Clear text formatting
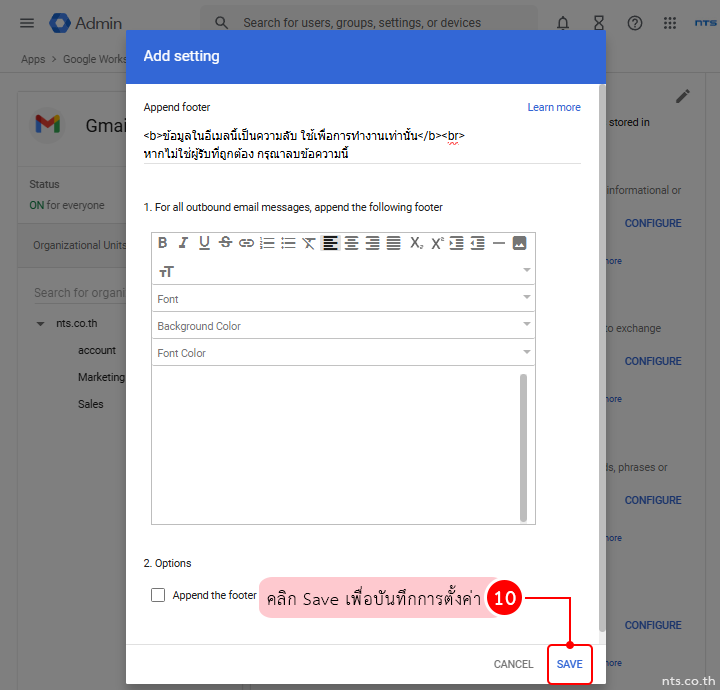The image size is (720, 690). (x=309, y=243)
